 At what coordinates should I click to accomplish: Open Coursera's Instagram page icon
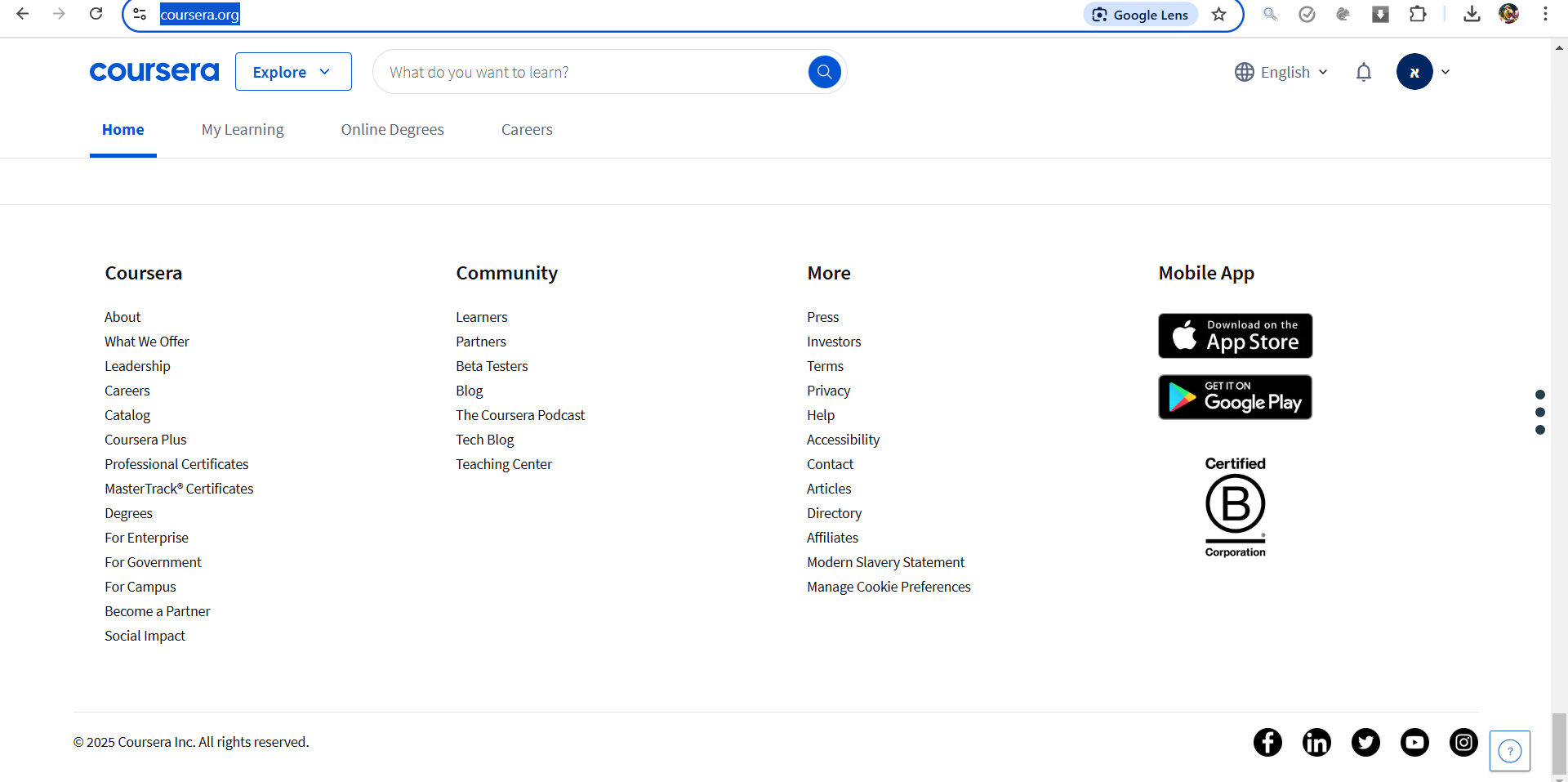(x=1463, y=742)
